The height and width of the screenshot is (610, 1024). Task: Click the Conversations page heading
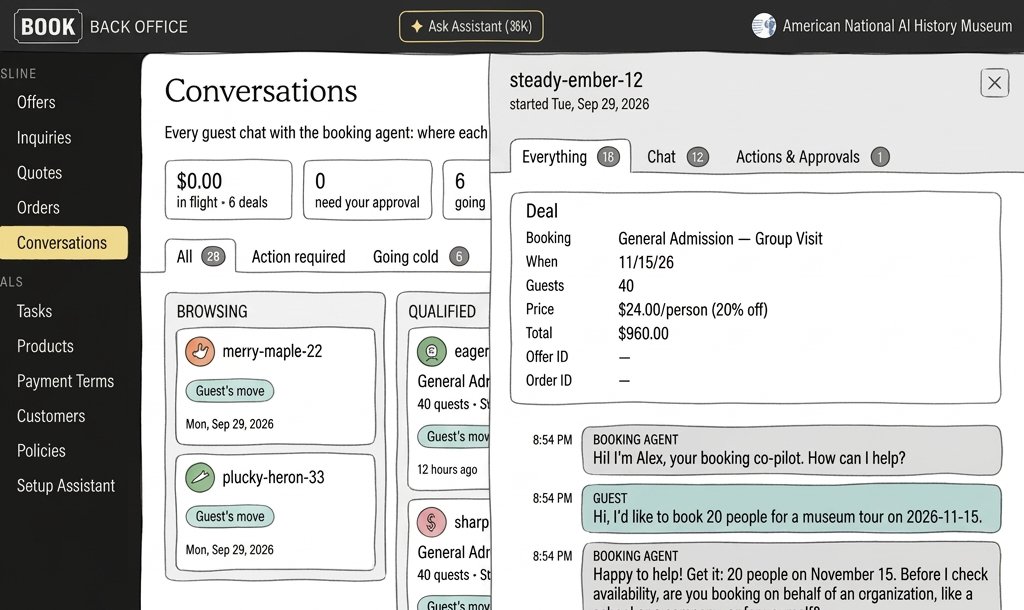[261, 90]
